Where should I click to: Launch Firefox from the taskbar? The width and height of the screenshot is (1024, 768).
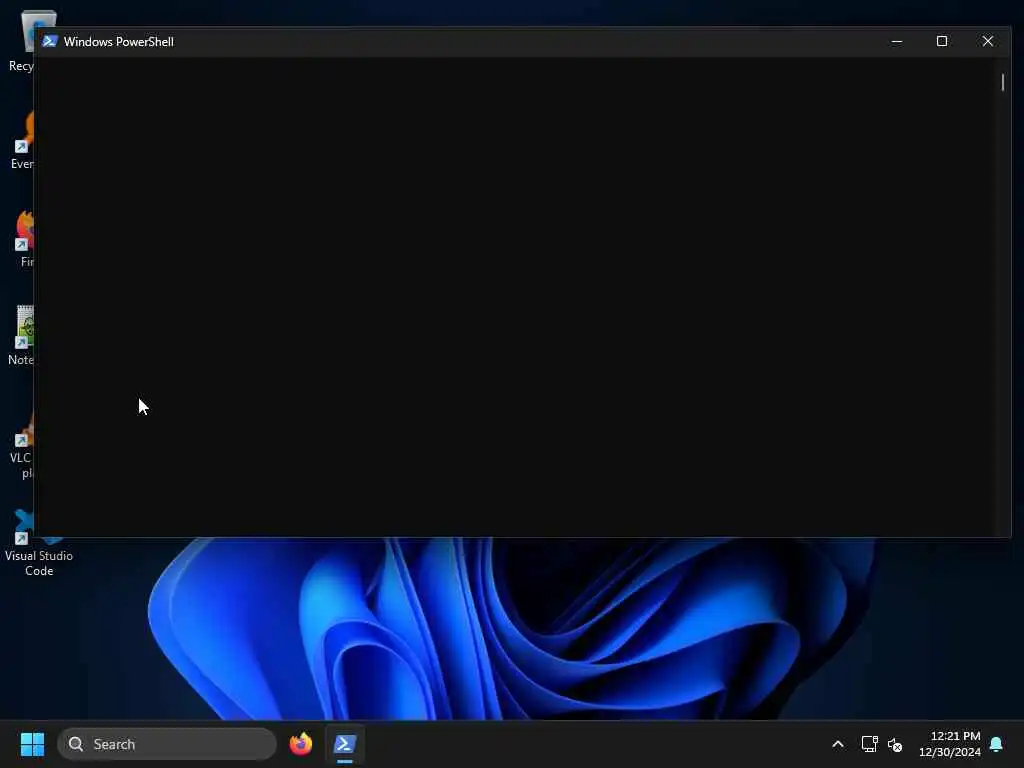click(301, 744)
